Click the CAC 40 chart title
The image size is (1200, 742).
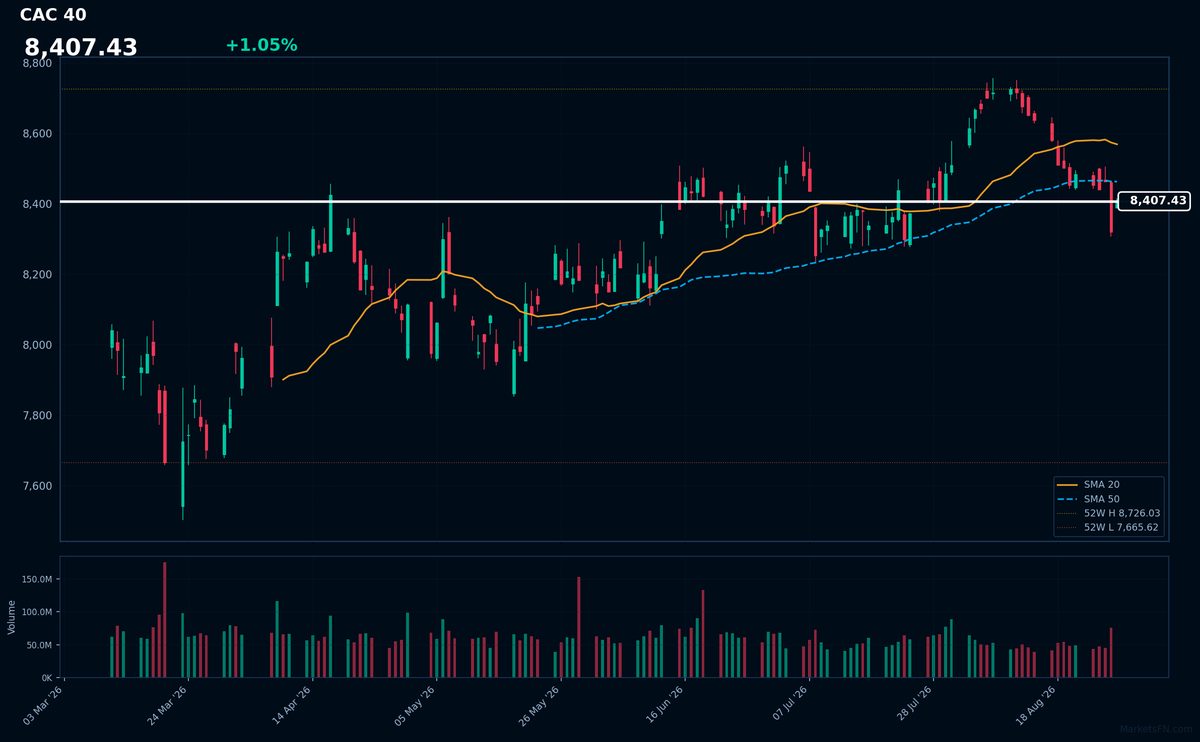(x=53, y=15)
